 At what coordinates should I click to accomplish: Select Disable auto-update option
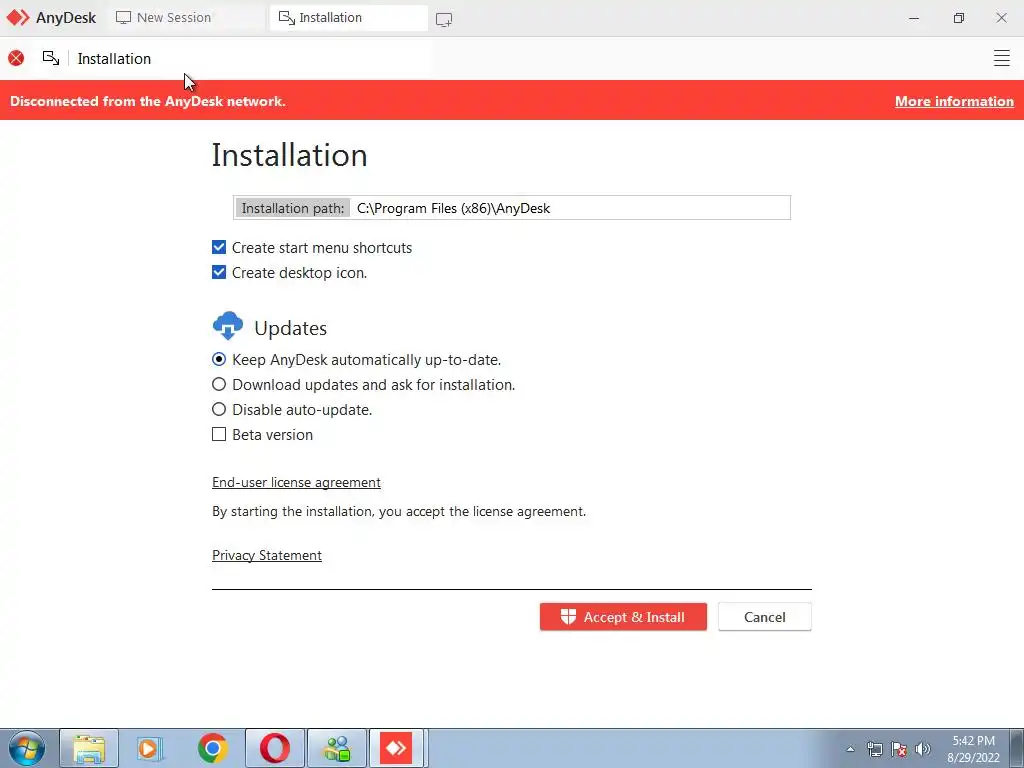(219, 409)
